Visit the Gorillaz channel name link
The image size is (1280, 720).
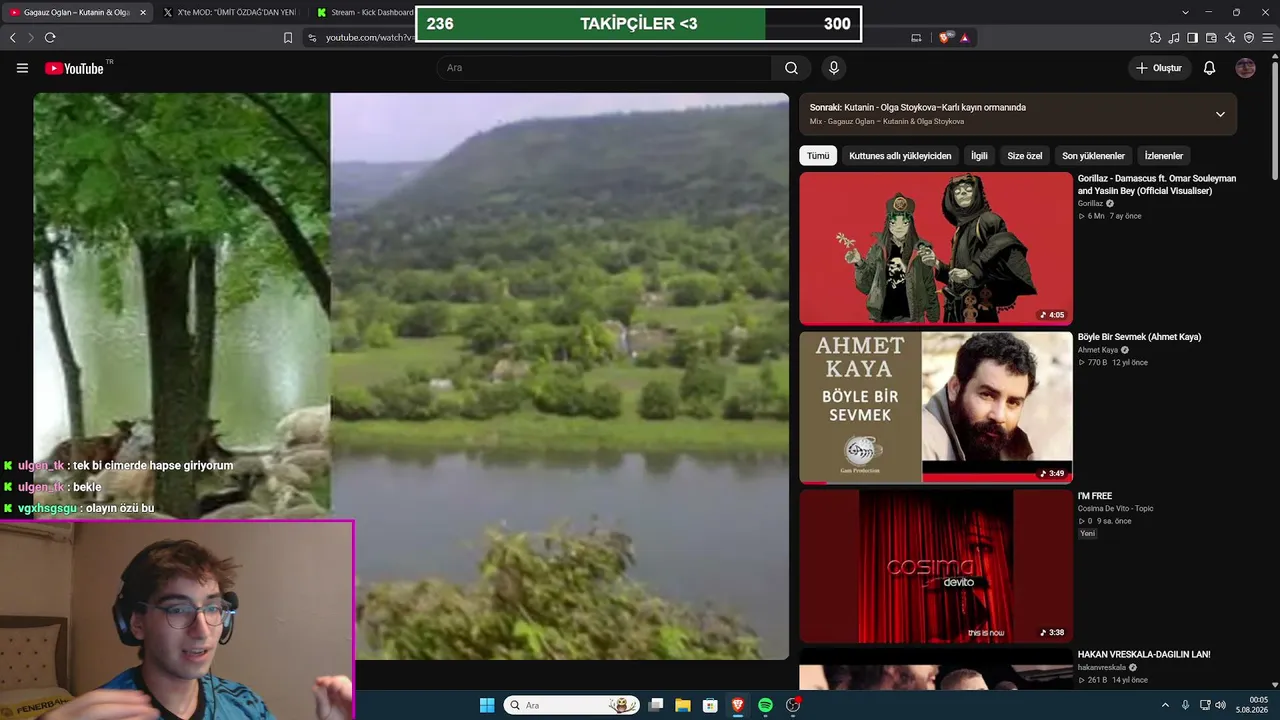(1090, 203)
